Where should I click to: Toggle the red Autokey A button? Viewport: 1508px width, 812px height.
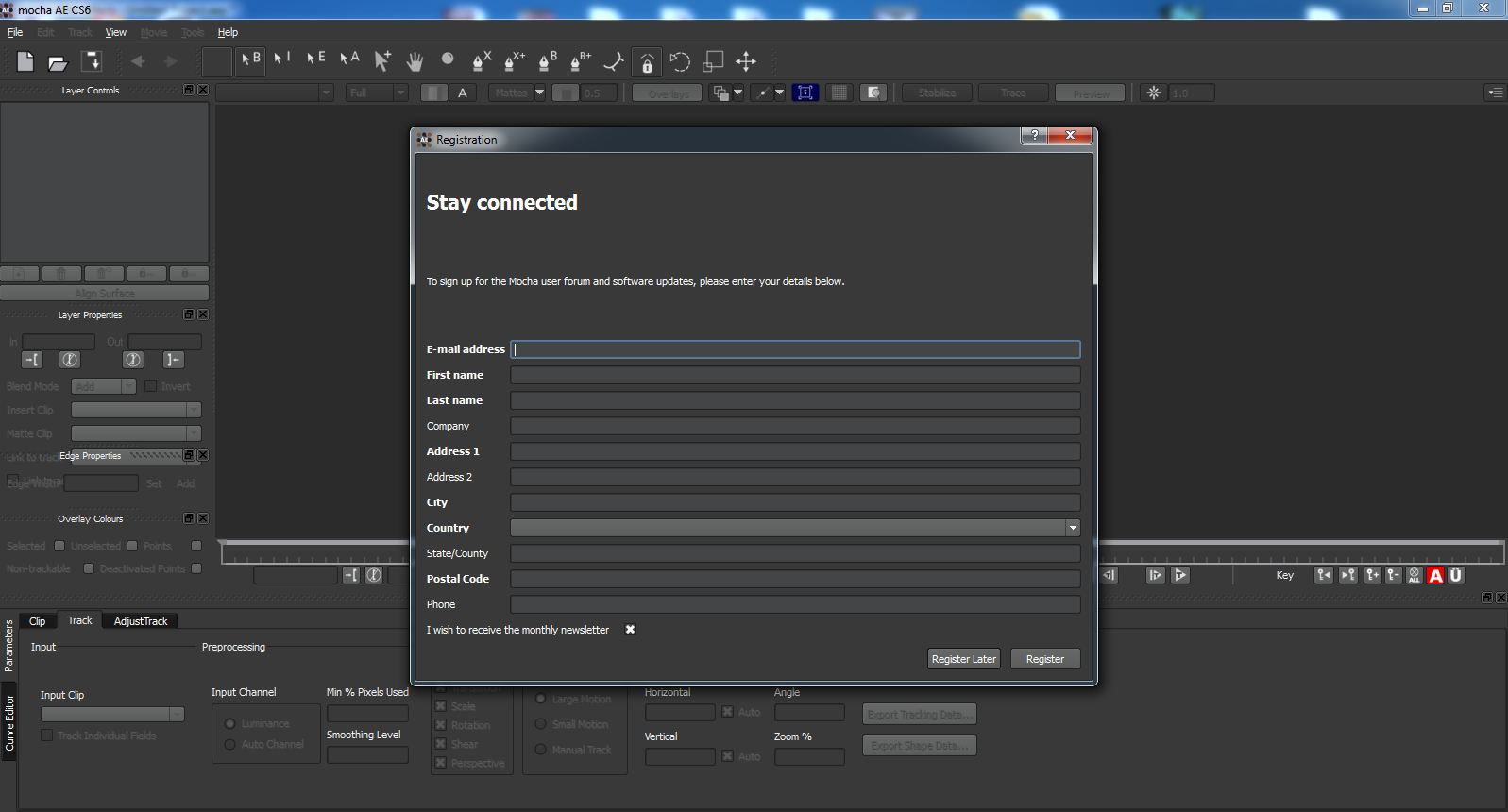tap(1435, 575)
